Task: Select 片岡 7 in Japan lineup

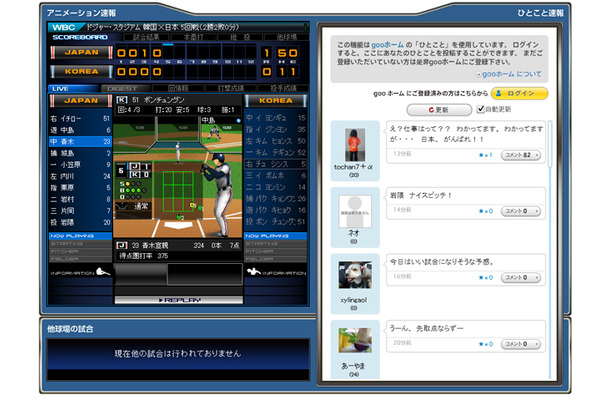Action: (81, 211)
